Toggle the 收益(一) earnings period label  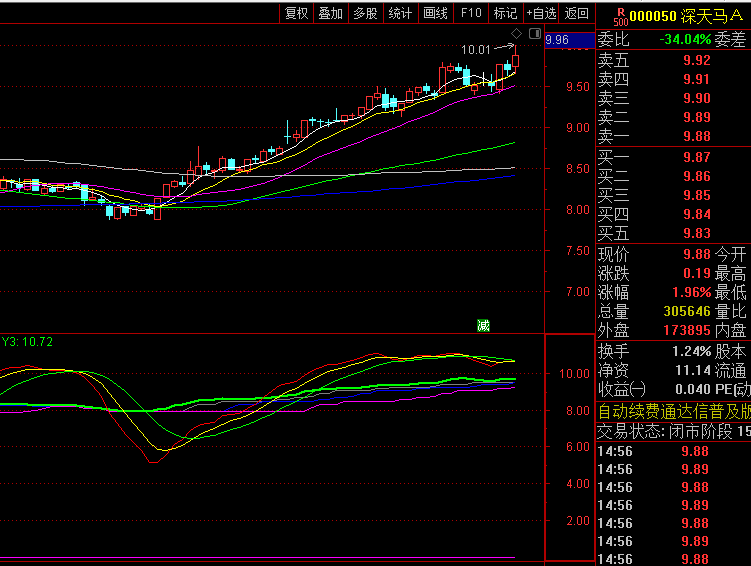click(622, 389)
